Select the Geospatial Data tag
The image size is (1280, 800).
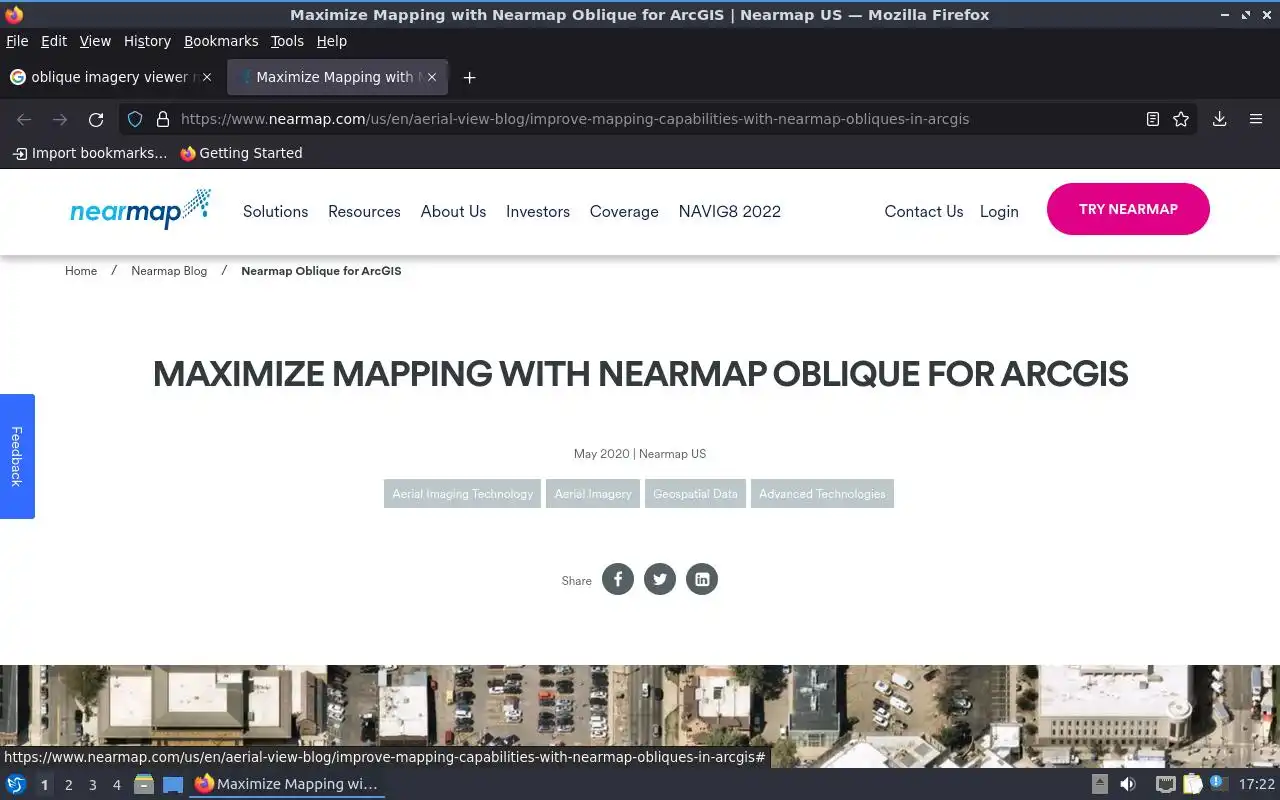(695, 494)
